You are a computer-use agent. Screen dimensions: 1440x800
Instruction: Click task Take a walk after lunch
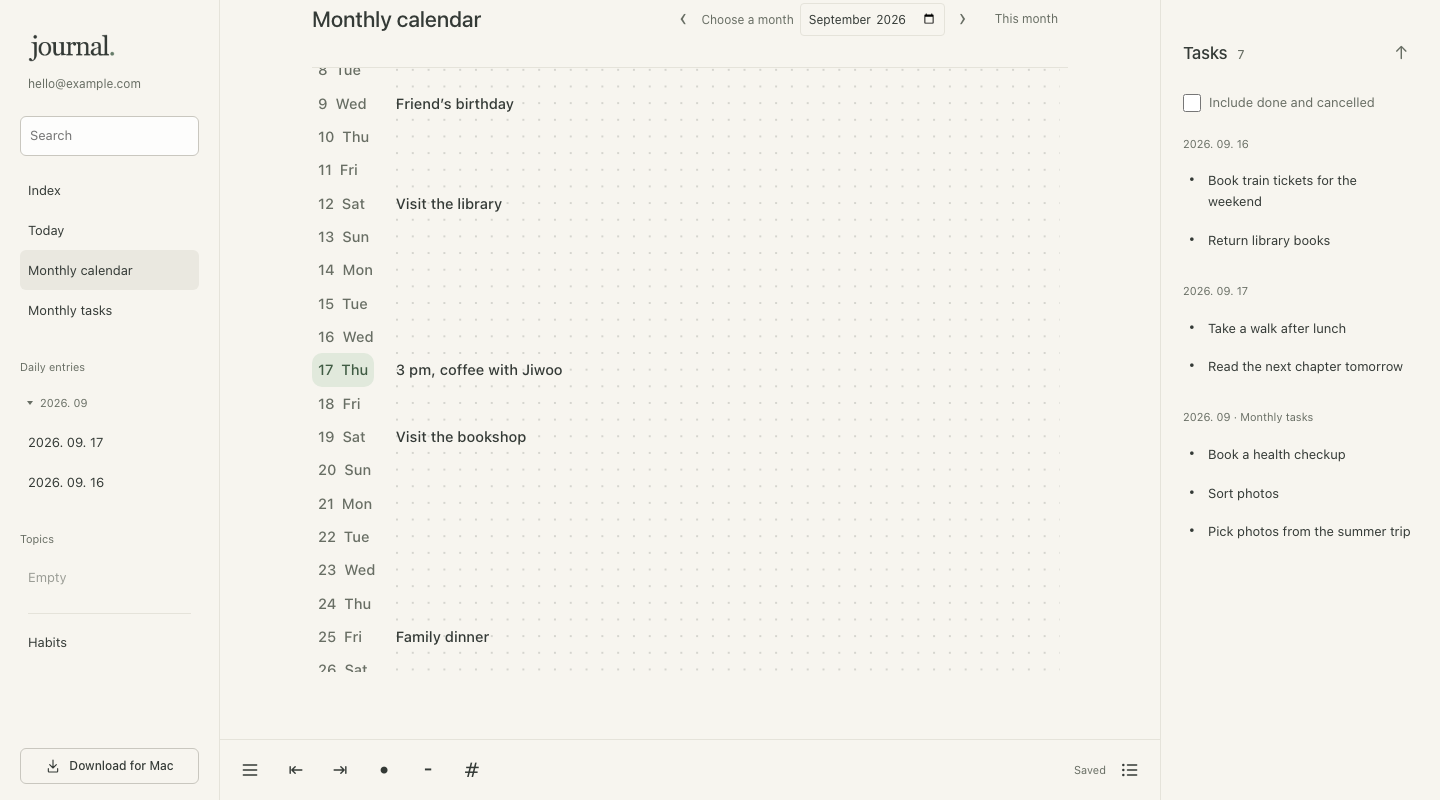point(1277,328)
